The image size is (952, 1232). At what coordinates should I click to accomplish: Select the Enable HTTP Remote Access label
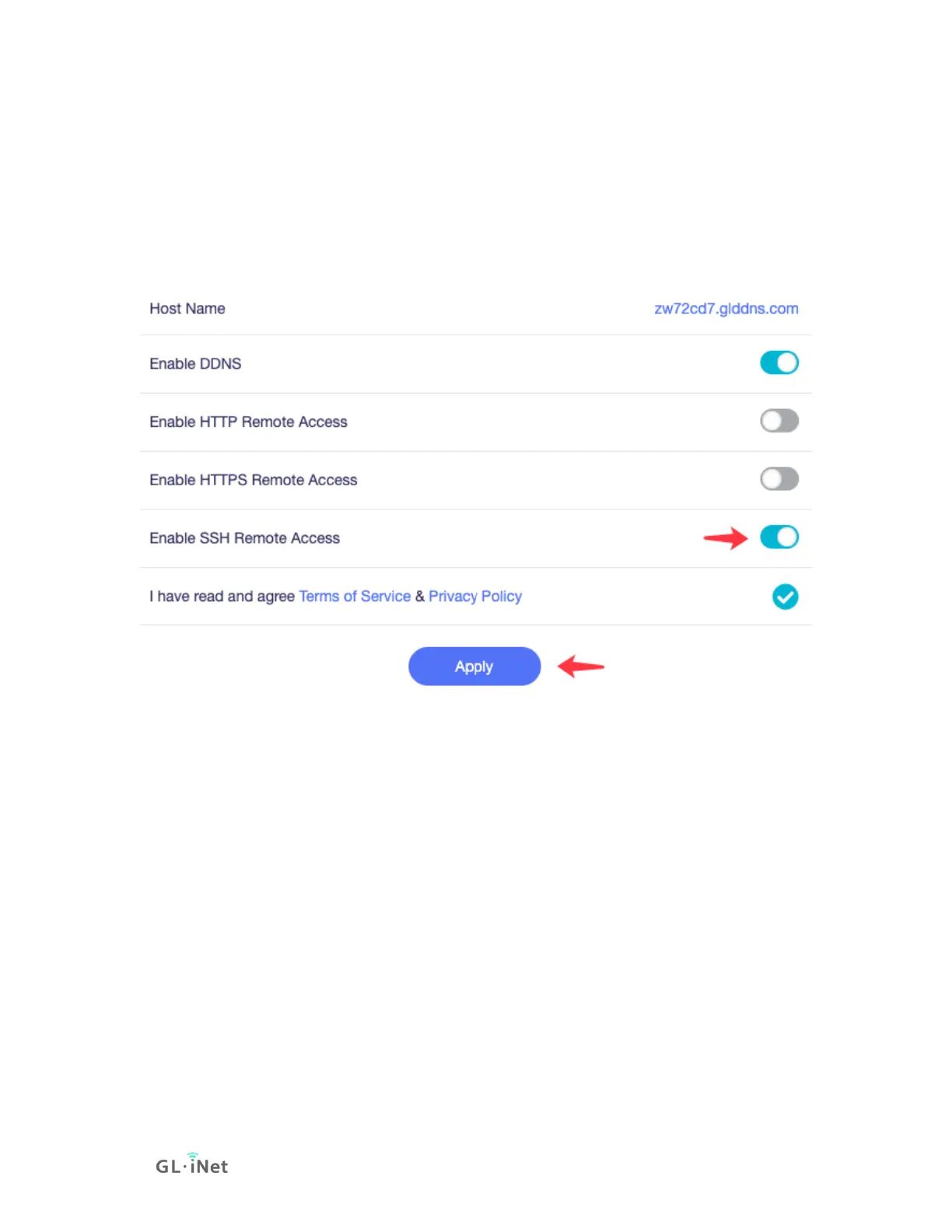(248, 422)
